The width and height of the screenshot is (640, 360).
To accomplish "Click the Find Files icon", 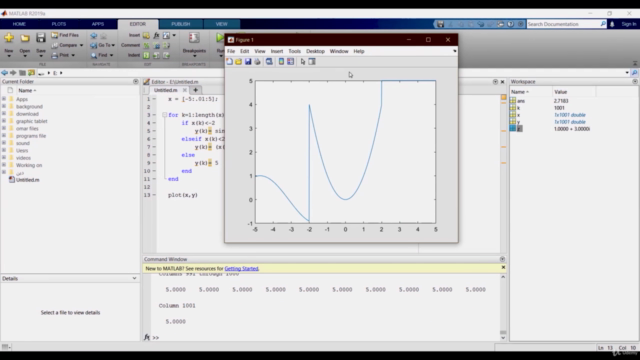I will (x=55, y=36).
